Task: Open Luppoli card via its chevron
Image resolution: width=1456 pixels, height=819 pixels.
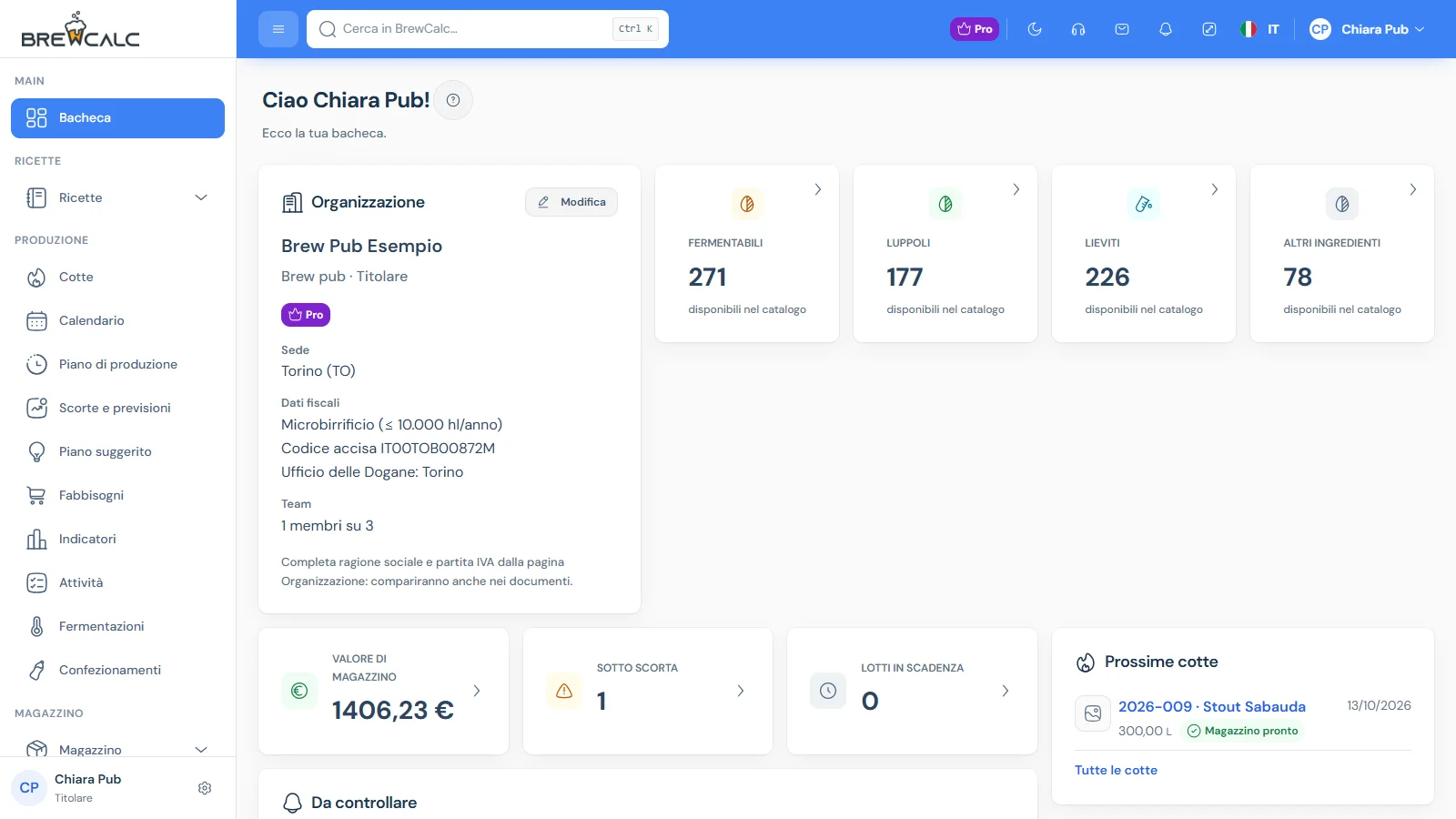Action: coord(1016,189)
